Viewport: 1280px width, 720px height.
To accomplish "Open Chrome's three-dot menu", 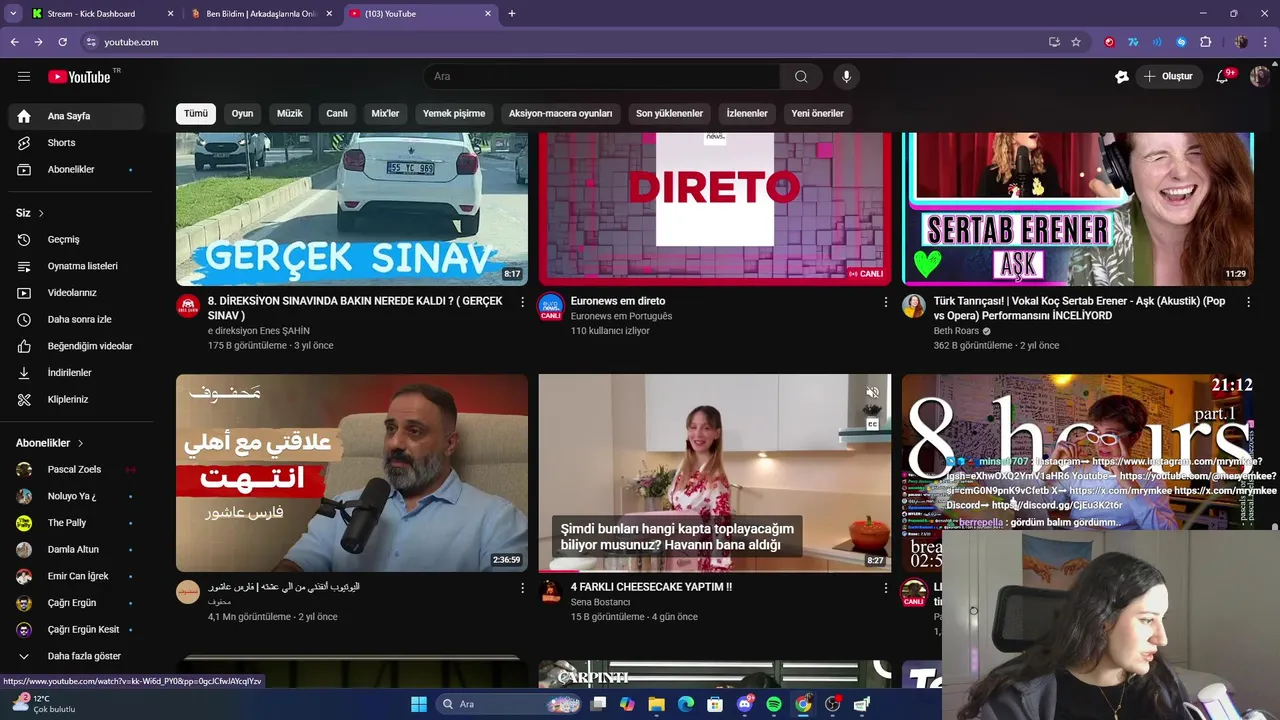I will [1266, 42].
